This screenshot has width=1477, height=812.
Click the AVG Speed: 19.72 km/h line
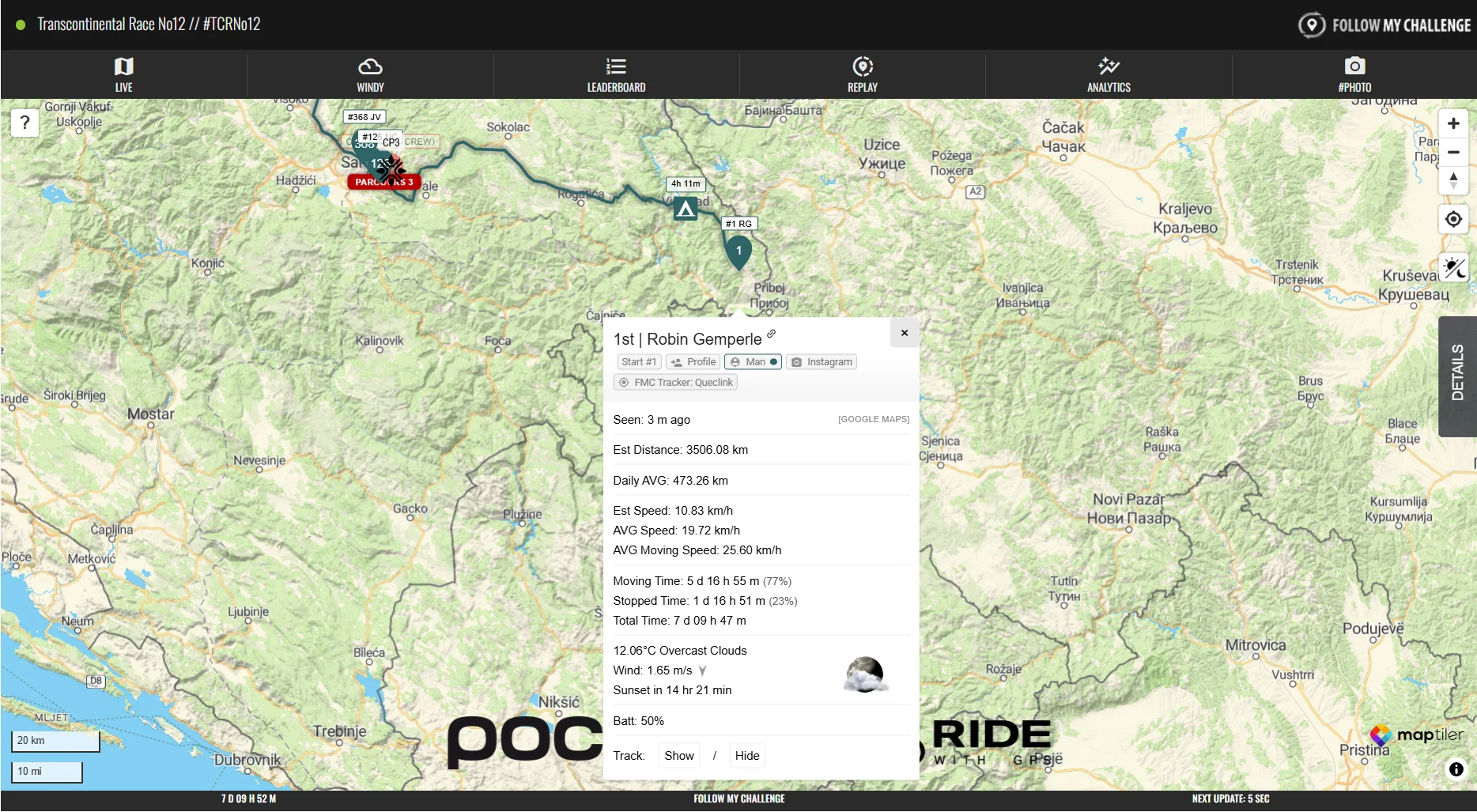click(x=677, y=531)
